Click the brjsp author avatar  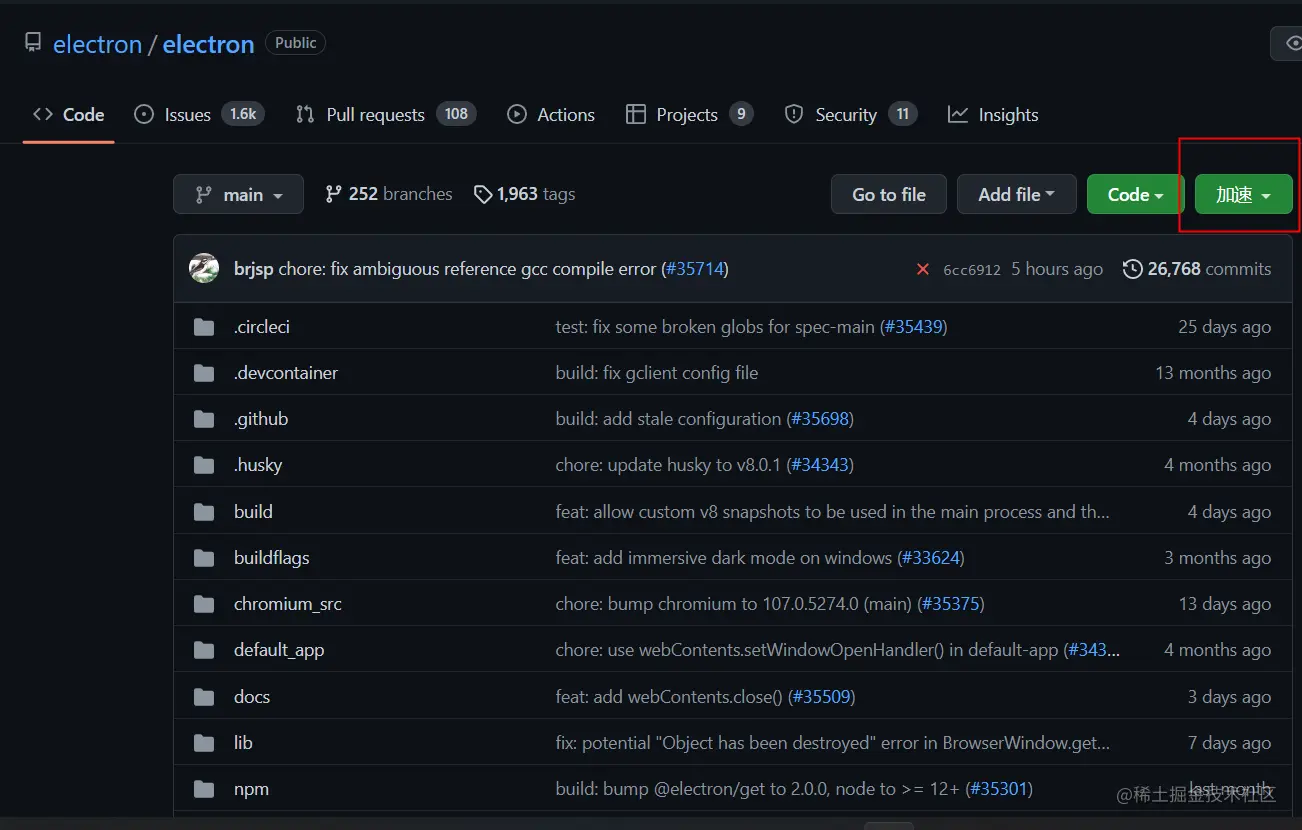point(204,268)
